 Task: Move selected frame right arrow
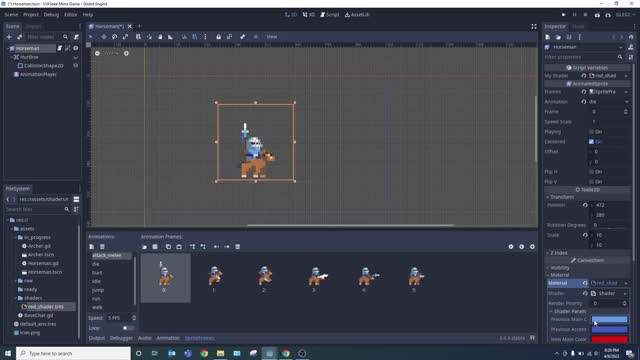tap(227, 247)
